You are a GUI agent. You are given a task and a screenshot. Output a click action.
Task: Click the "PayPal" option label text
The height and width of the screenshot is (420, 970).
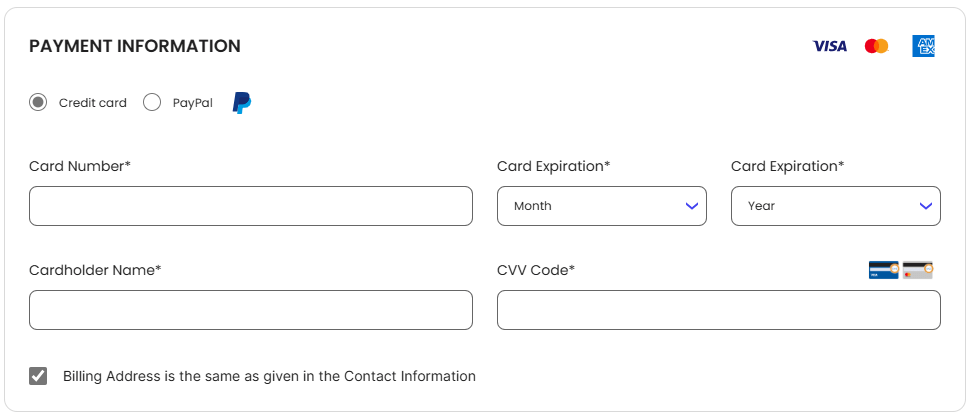192,103
